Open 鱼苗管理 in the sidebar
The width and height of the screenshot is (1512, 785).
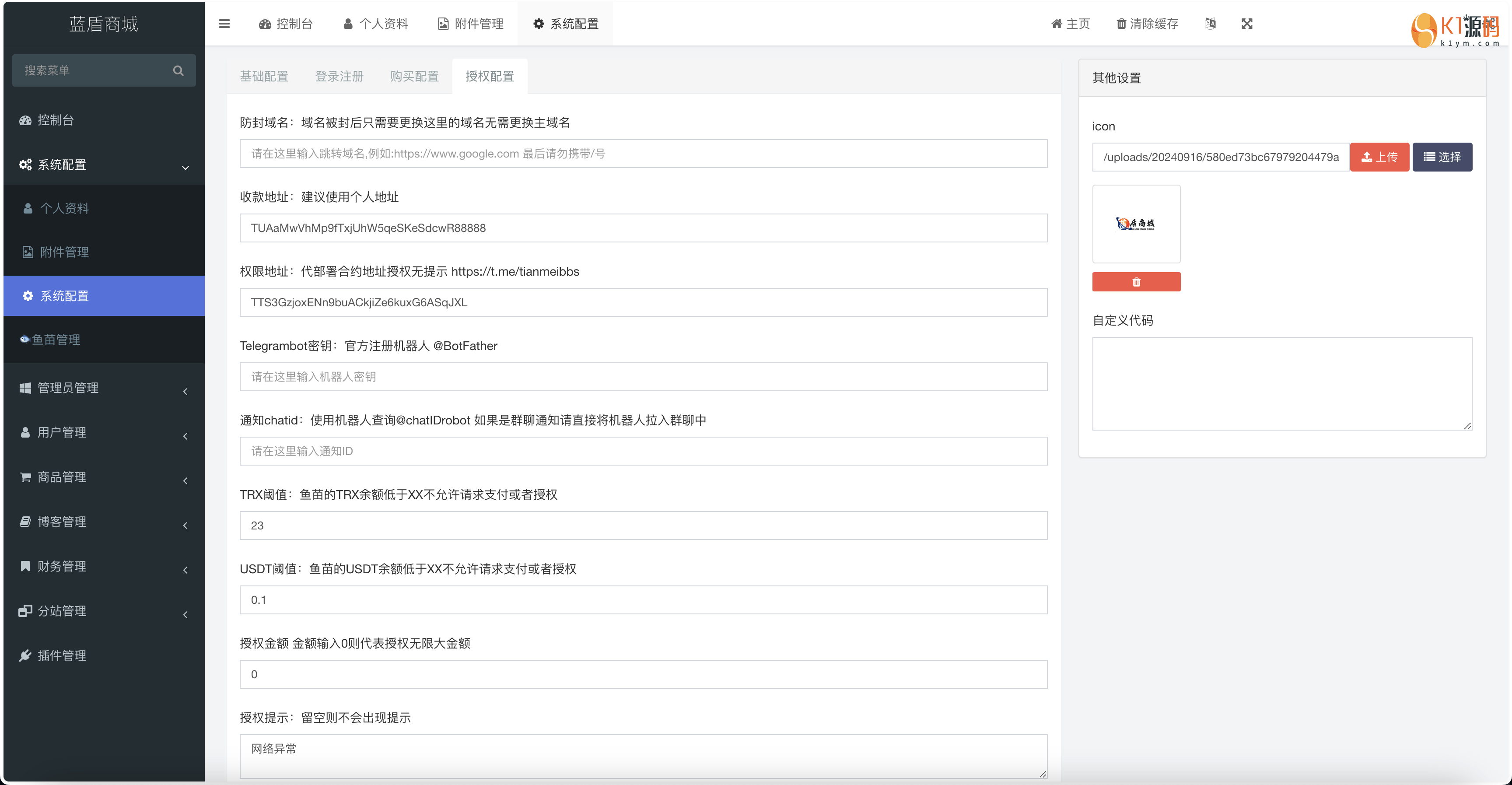coord(56,340)
